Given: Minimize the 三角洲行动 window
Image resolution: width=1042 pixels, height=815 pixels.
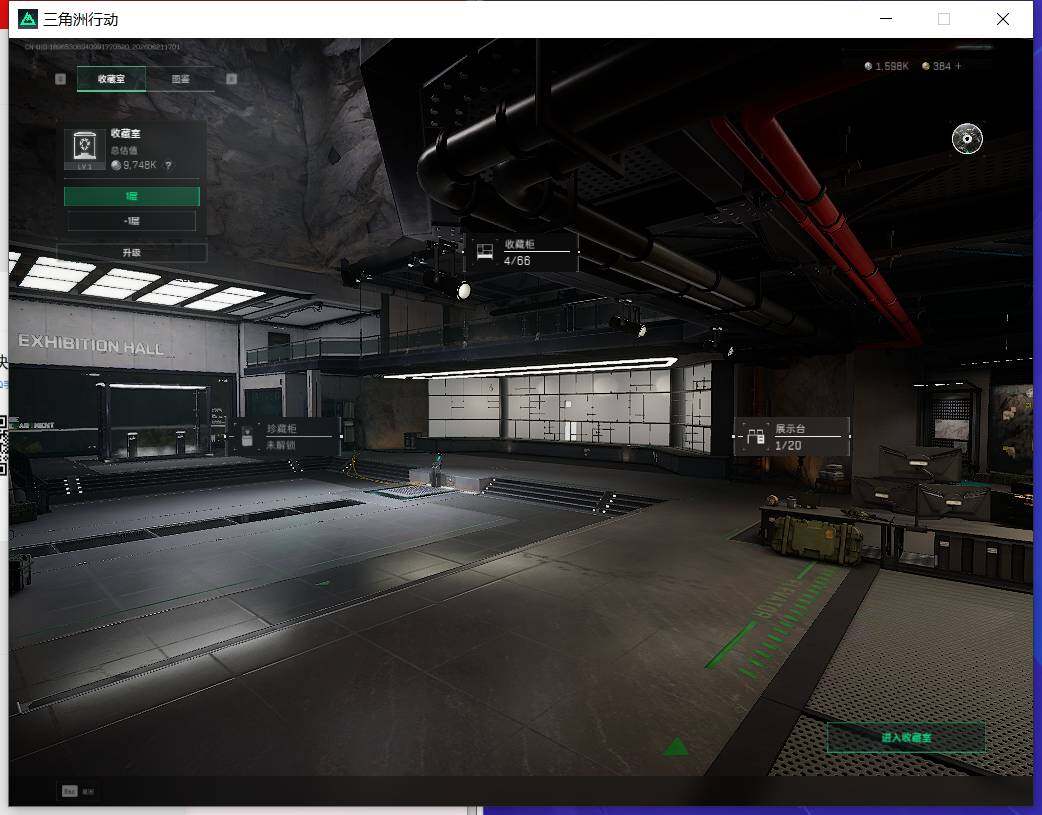Looking at the screenshot, I should tap(886, 19).
